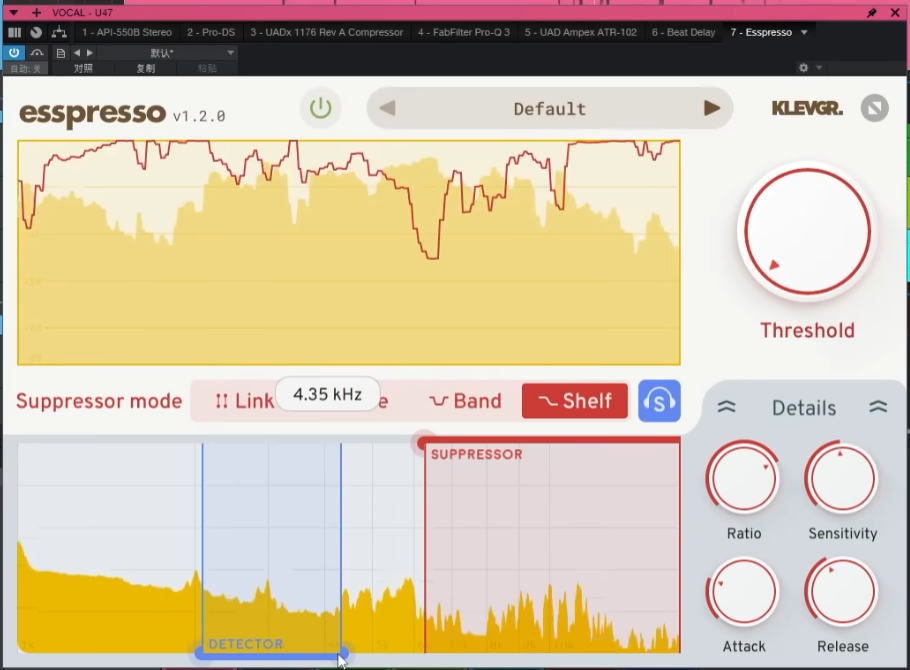
Task: Select the Shelf suppressor mode
Action: 575,401
